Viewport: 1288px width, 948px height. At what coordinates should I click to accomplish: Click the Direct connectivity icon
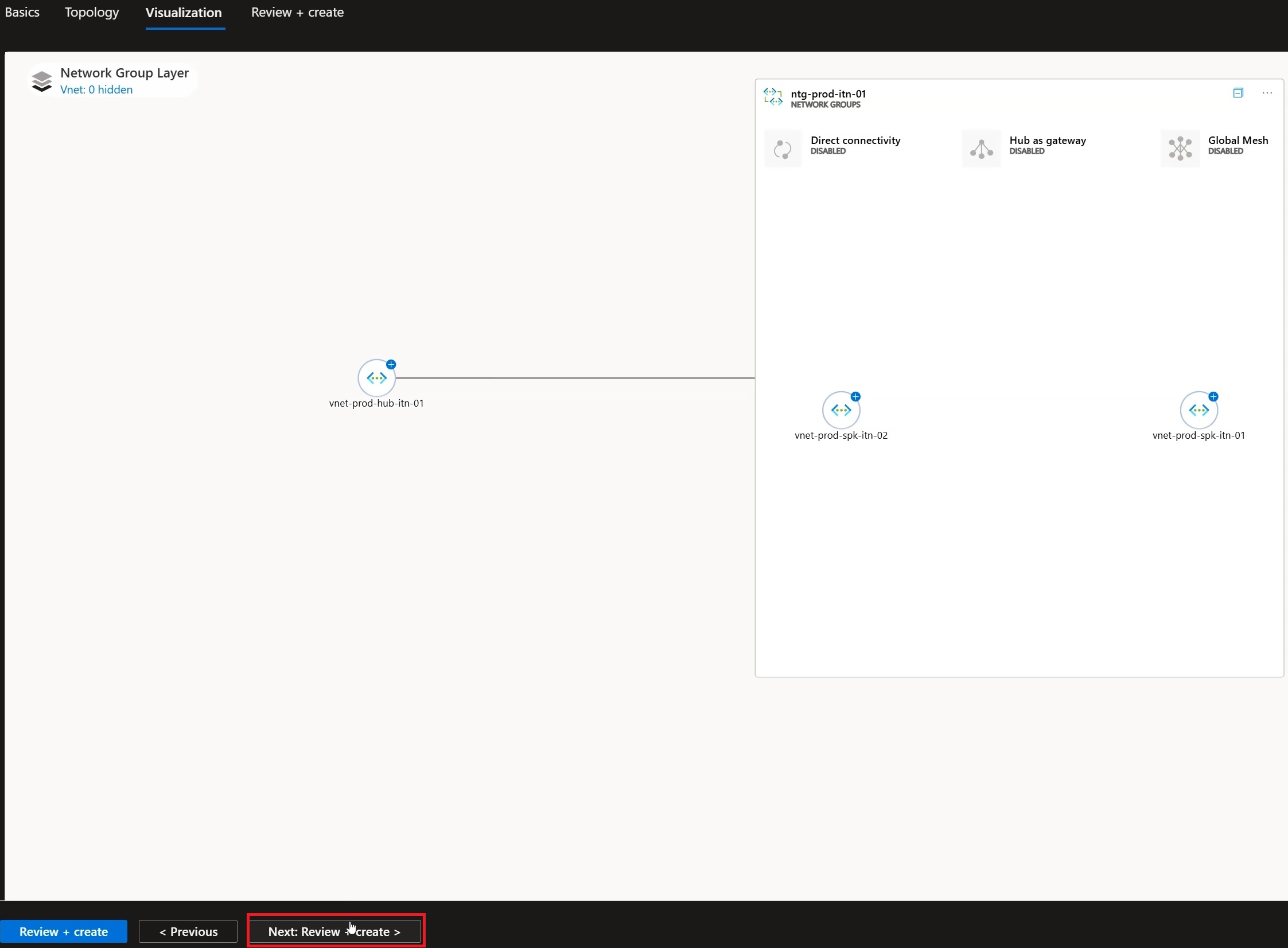(783, 149)
